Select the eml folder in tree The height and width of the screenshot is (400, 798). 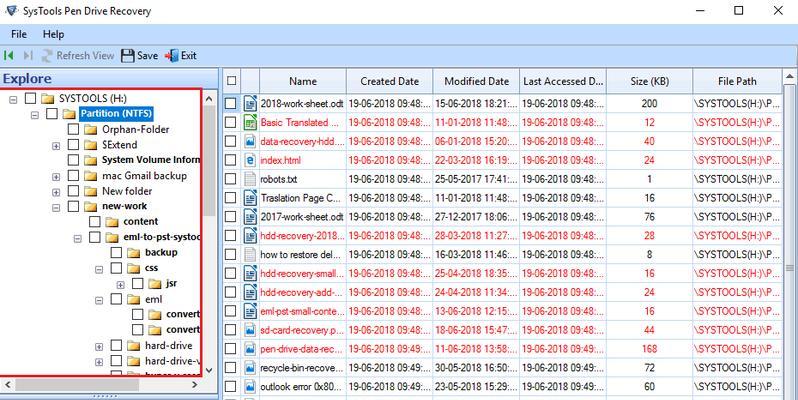click(153, 299)
